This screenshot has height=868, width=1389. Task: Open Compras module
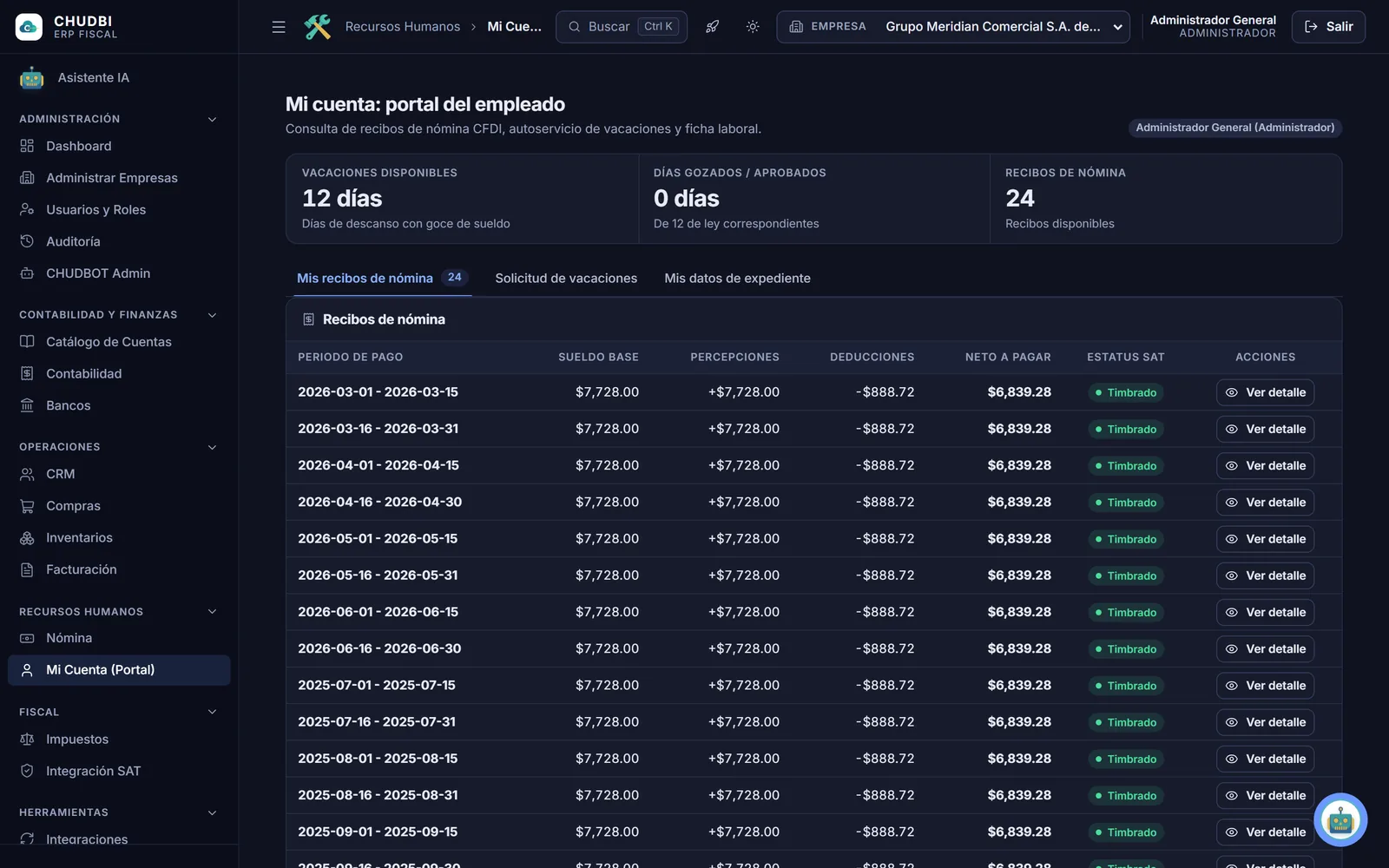tap(119, 506)
